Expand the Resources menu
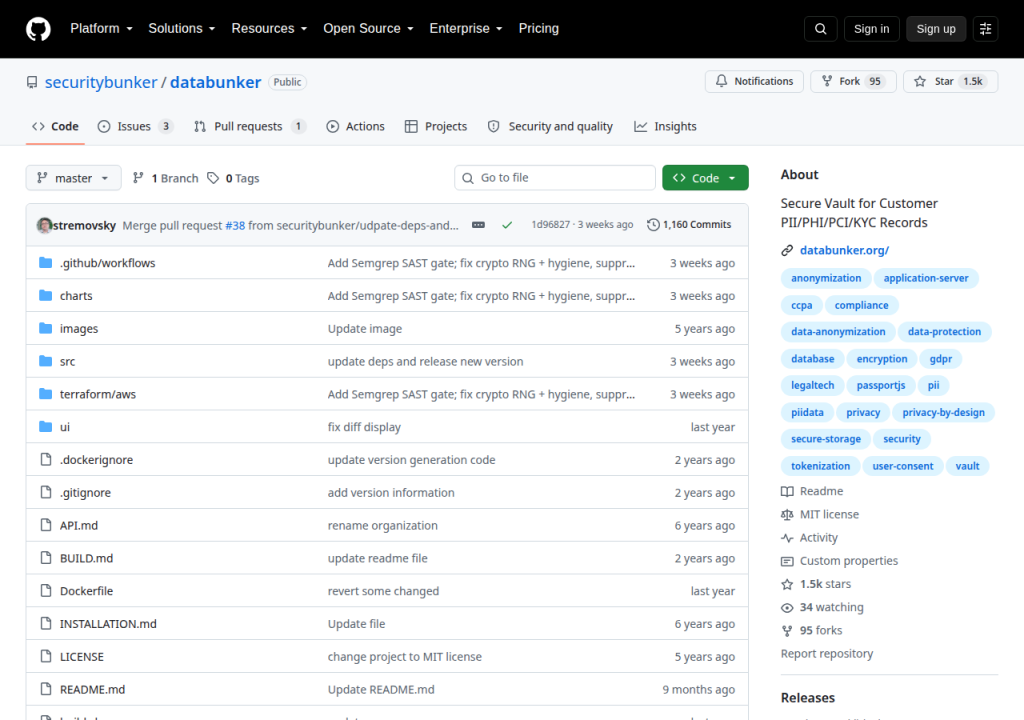The image size is (1024, 720). click(269, 29)
